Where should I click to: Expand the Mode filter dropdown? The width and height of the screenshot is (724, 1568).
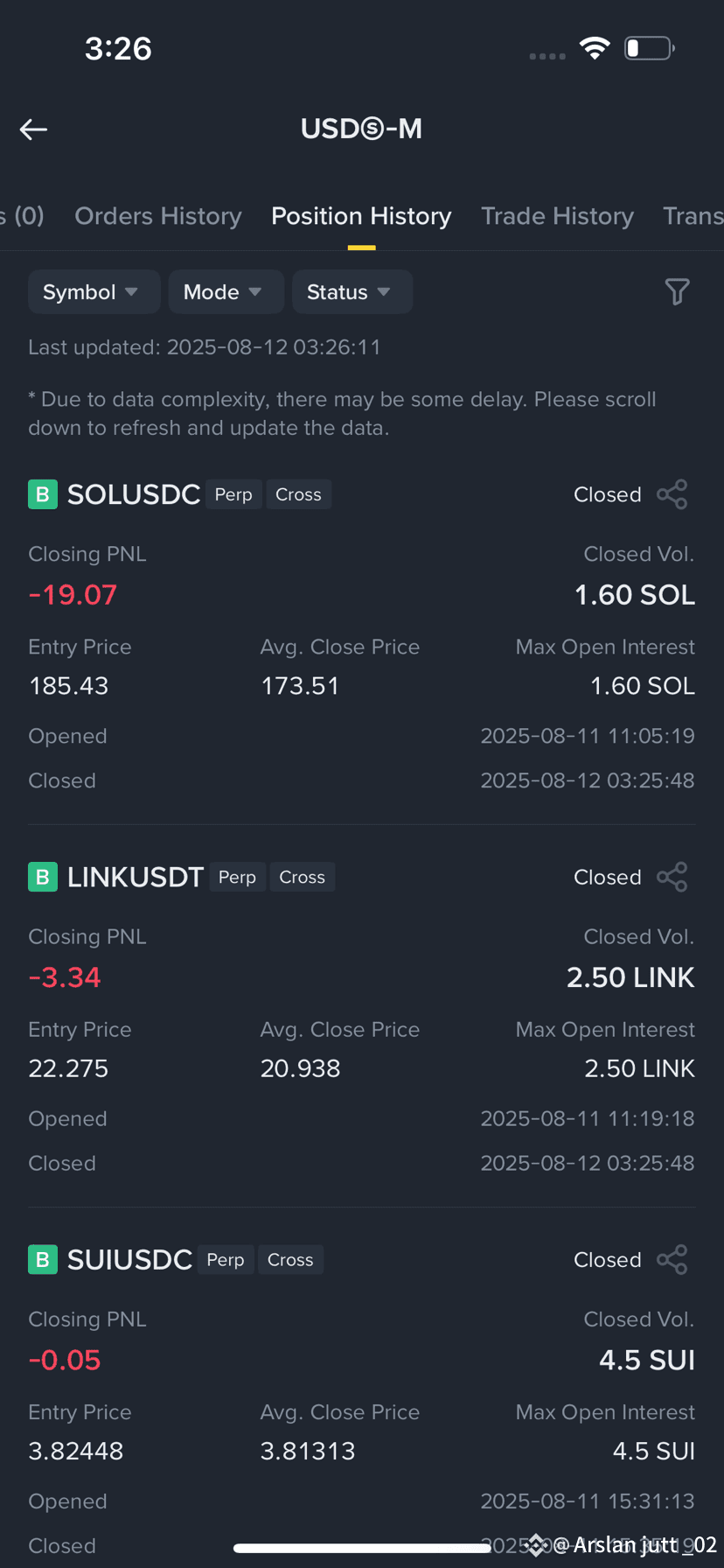226,291
